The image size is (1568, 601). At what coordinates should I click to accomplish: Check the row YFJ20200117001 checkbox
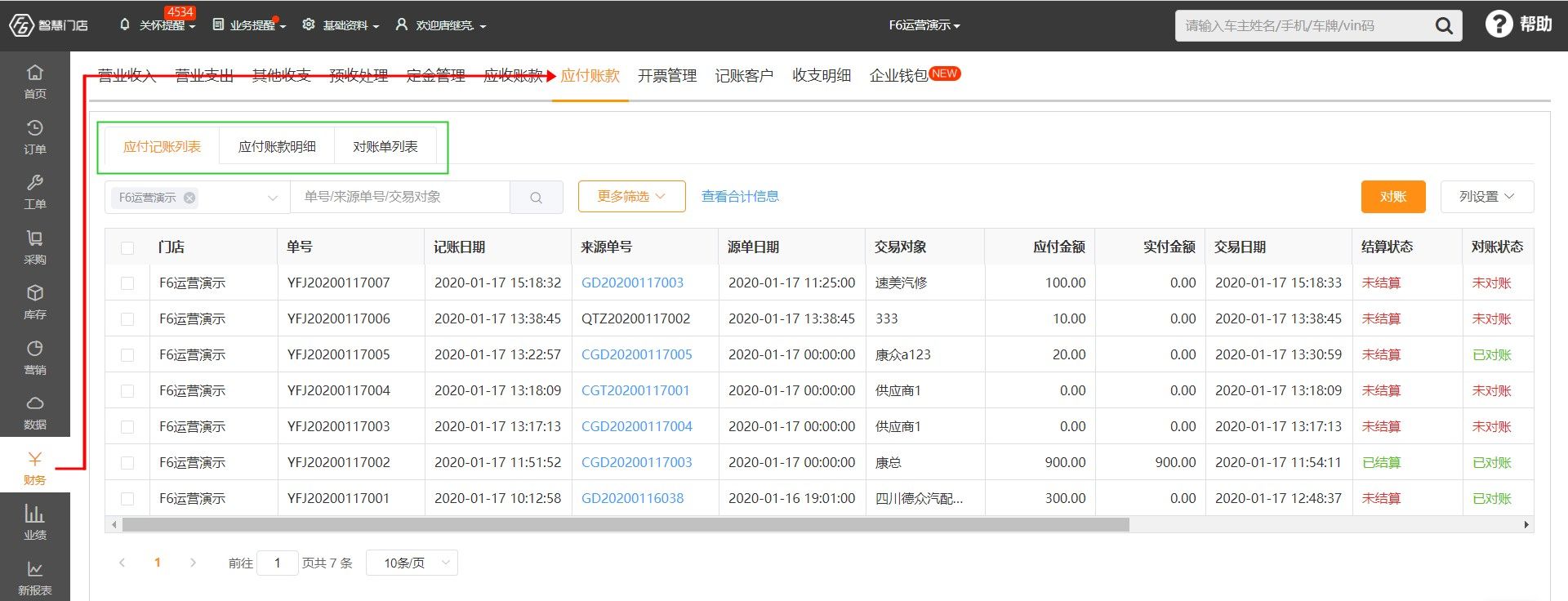point(127,499)
